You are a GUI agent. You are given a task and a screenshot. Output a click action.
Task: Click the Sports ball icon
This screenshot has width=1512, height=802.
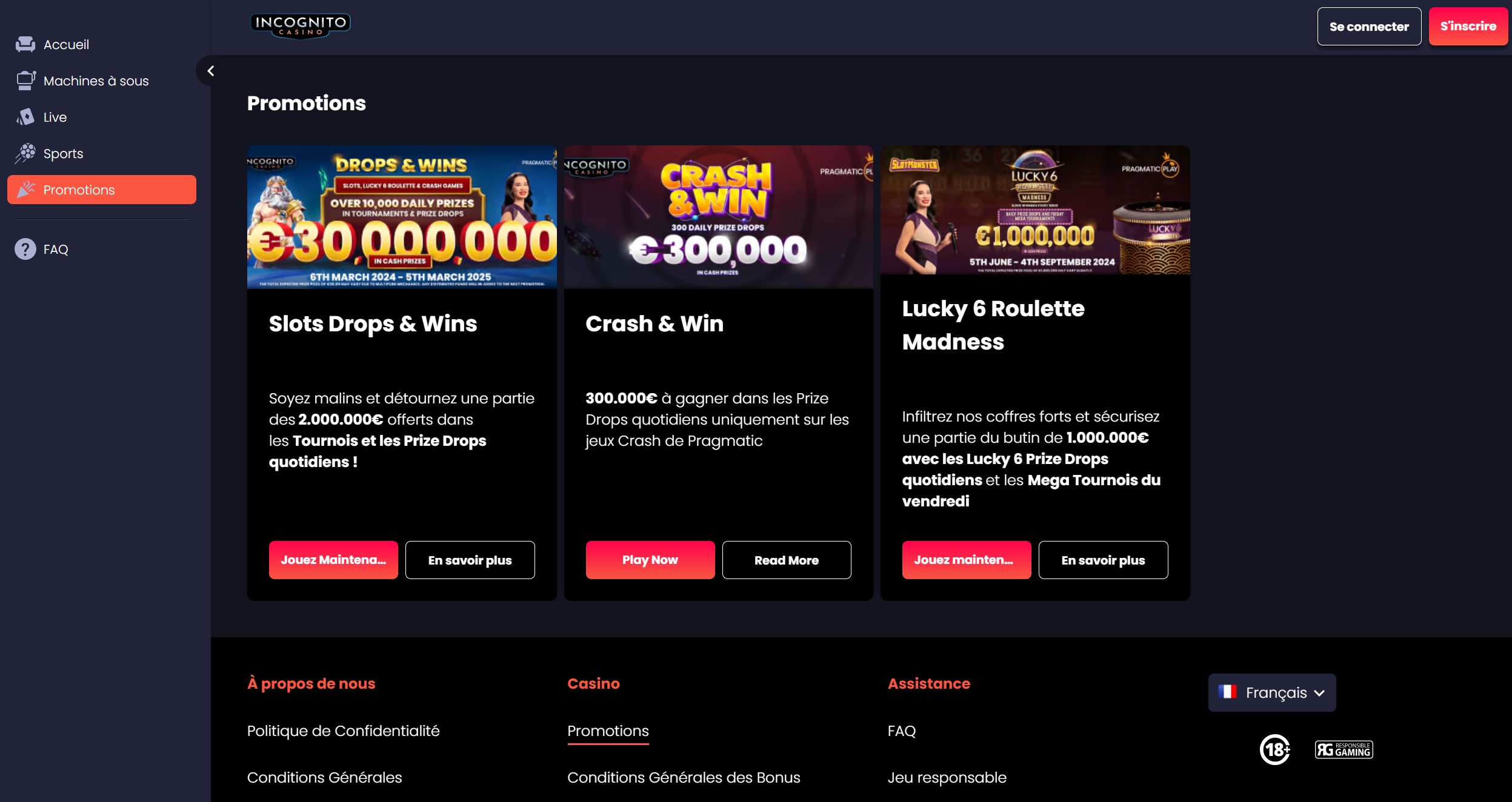[25, 153]
